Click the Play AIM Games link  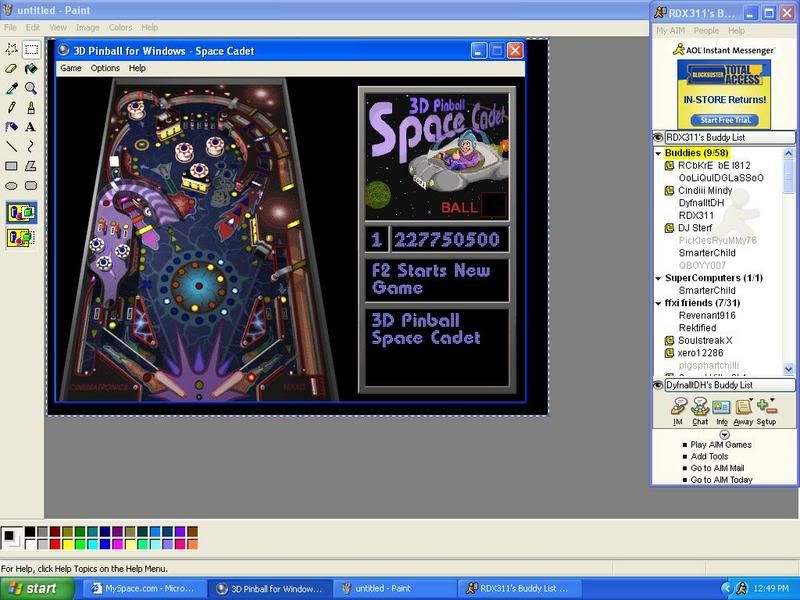click(x=721, y=445)
